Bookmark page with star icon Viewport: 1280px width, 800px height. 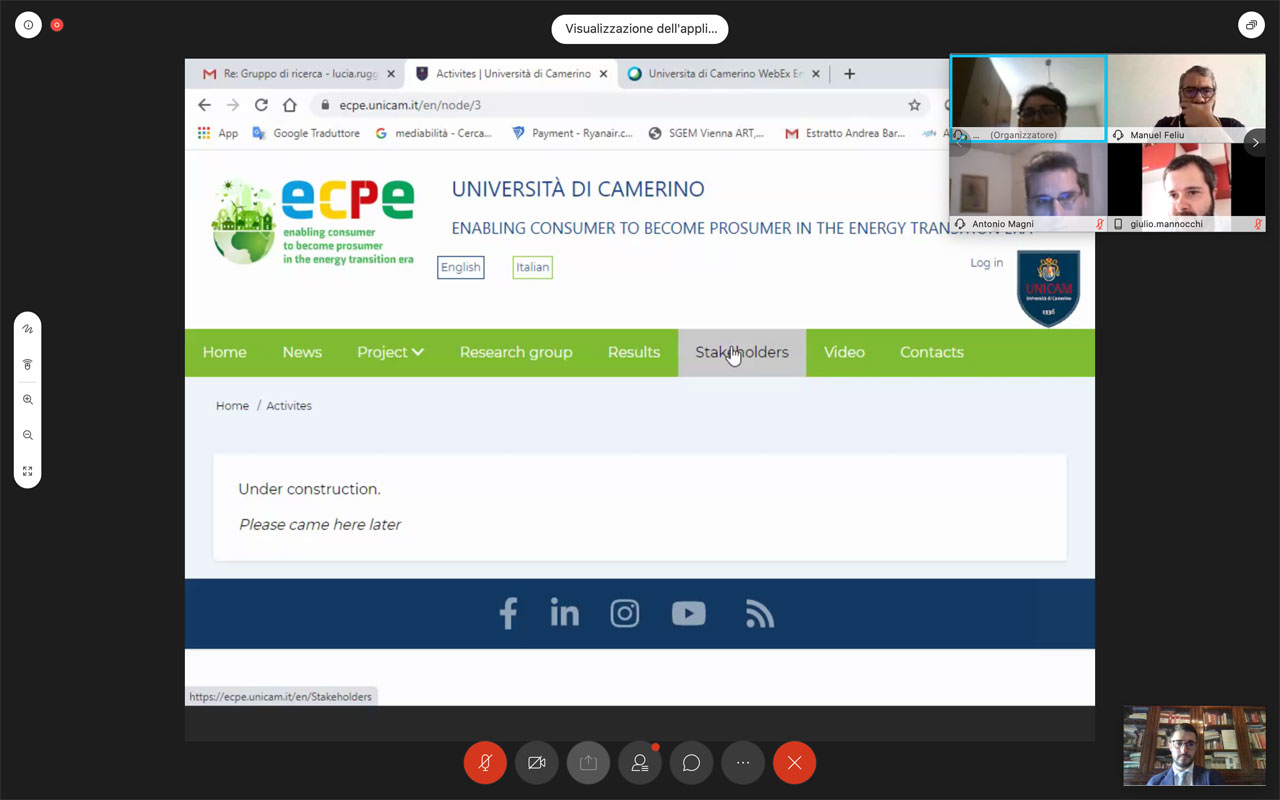click(x=914, y=105)
